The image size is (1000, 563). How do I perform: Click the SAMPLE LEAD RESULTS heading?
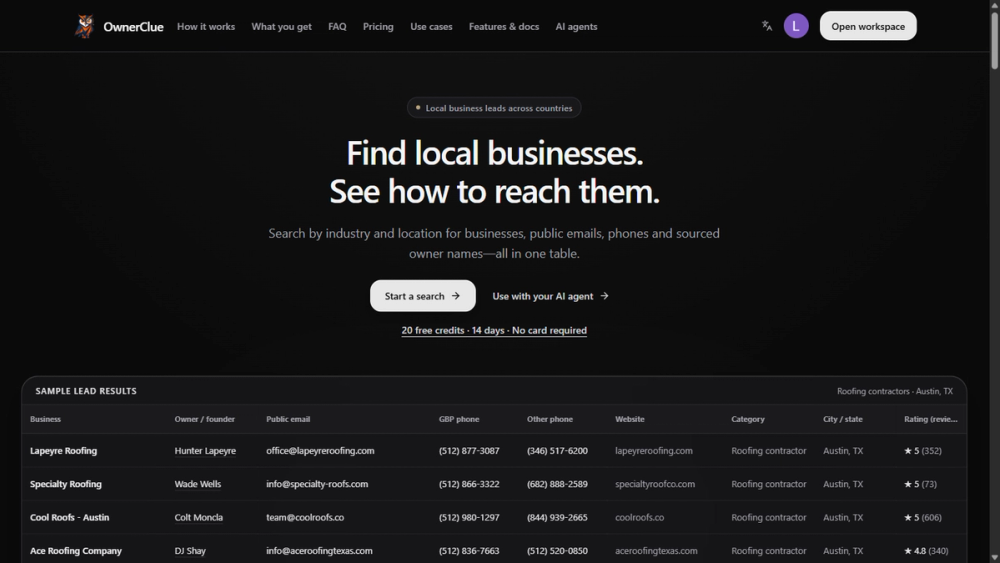pyautogui.click(x=86, y=391)
